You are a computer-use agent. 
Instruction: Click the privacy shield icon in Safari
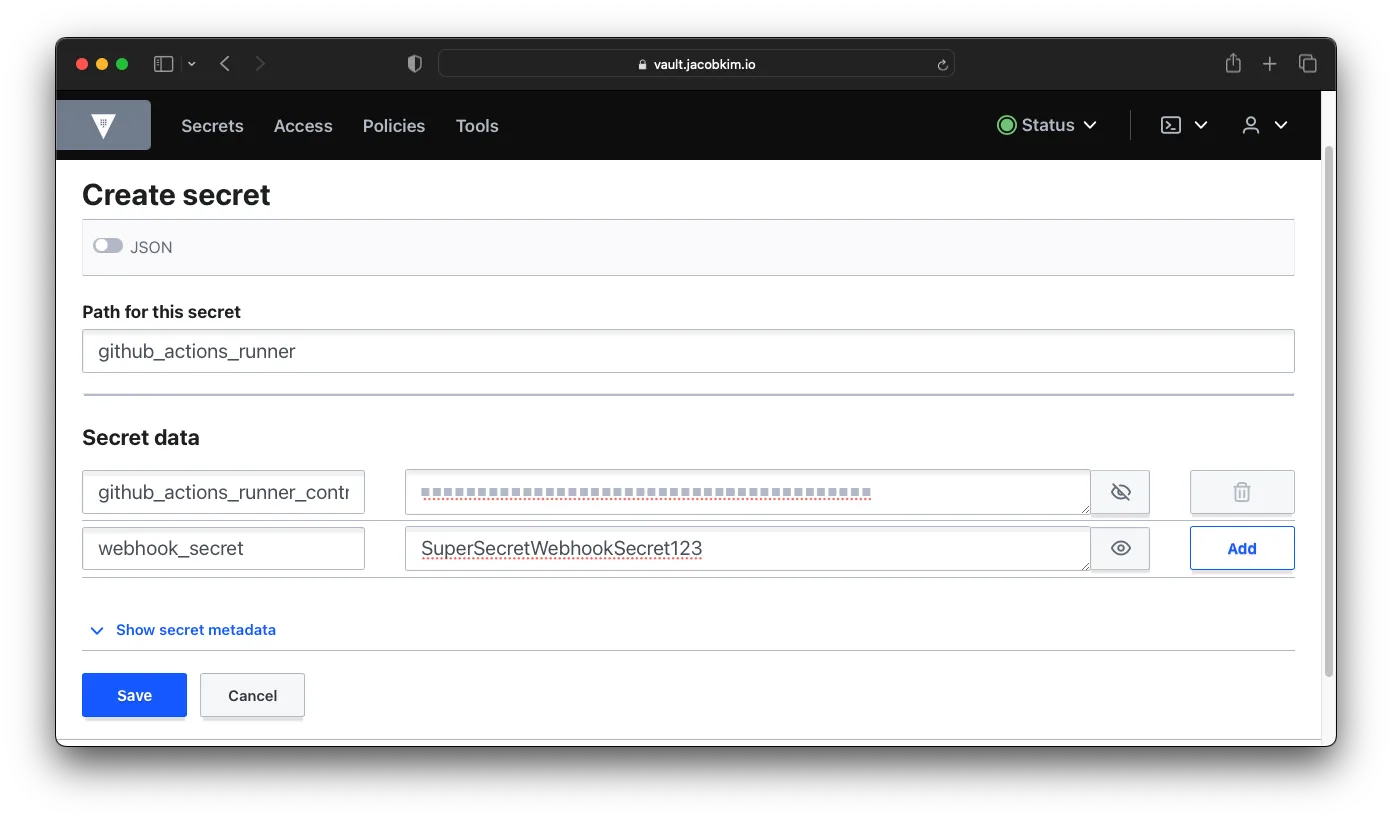[x=414, y=63]
